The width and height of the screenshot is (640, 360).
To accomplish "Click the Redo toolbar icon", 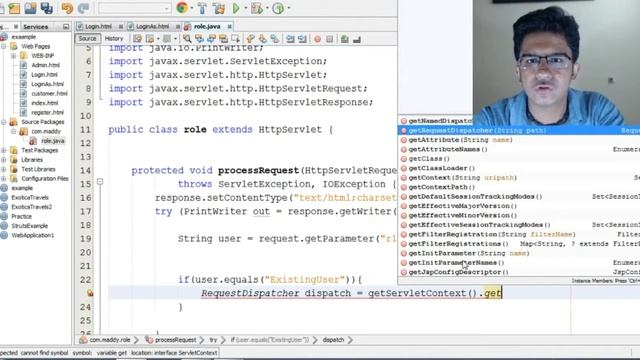I will [x=83, y=8].
